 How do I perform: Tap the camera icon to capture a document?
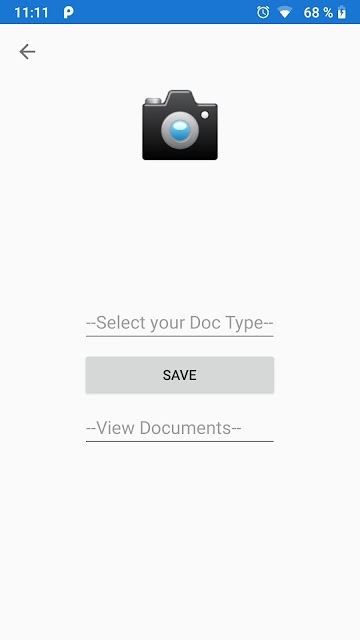(x=180, y=125)
